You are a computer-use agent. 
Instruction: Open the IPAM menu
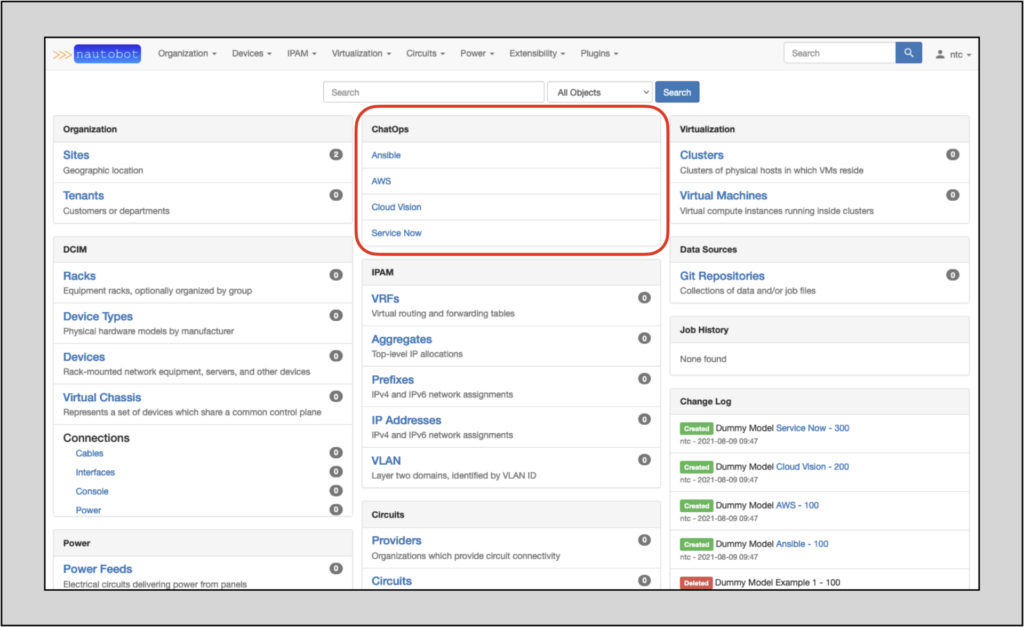click(301, 54)
